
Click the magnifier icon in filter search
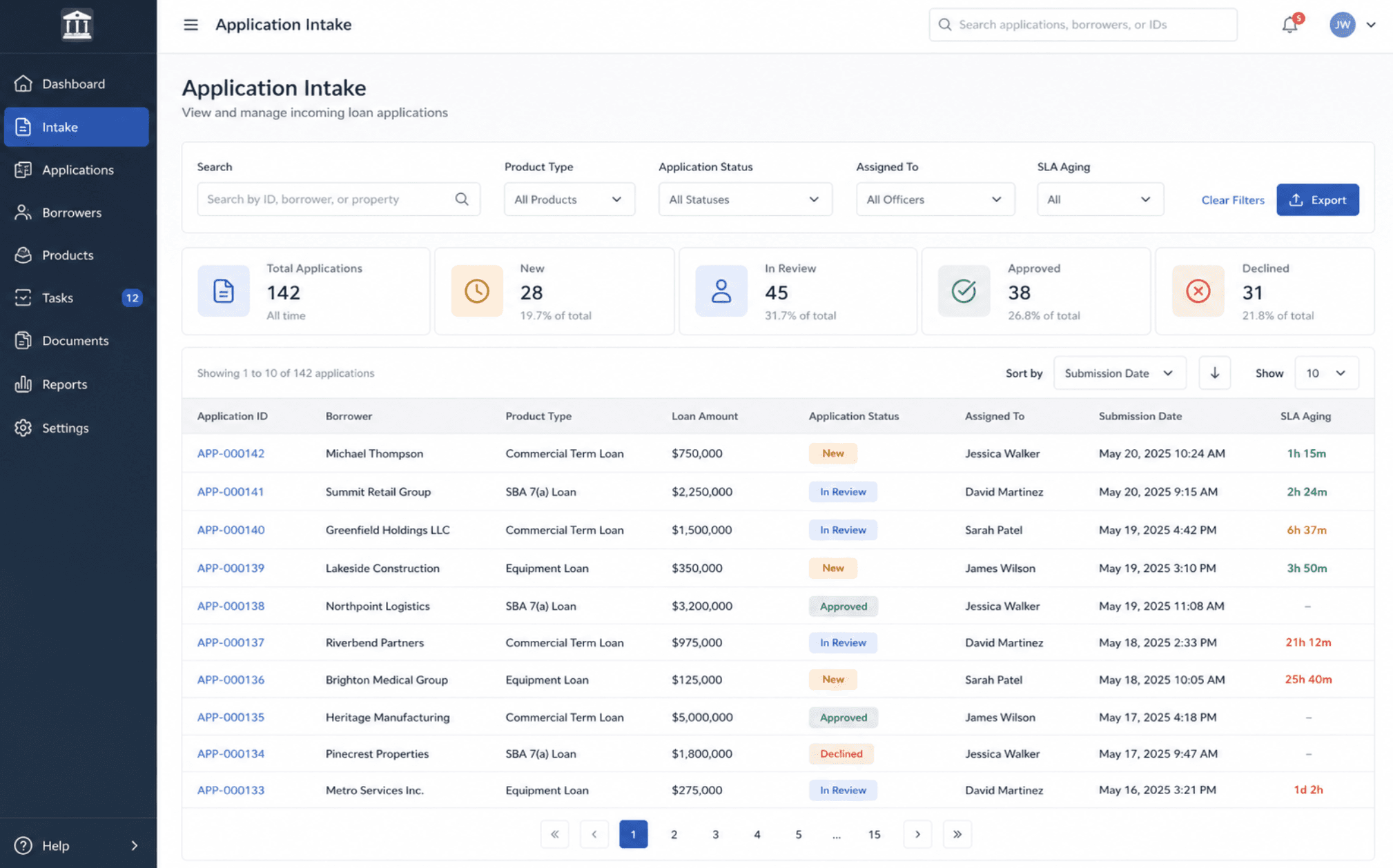pos(462,199)
